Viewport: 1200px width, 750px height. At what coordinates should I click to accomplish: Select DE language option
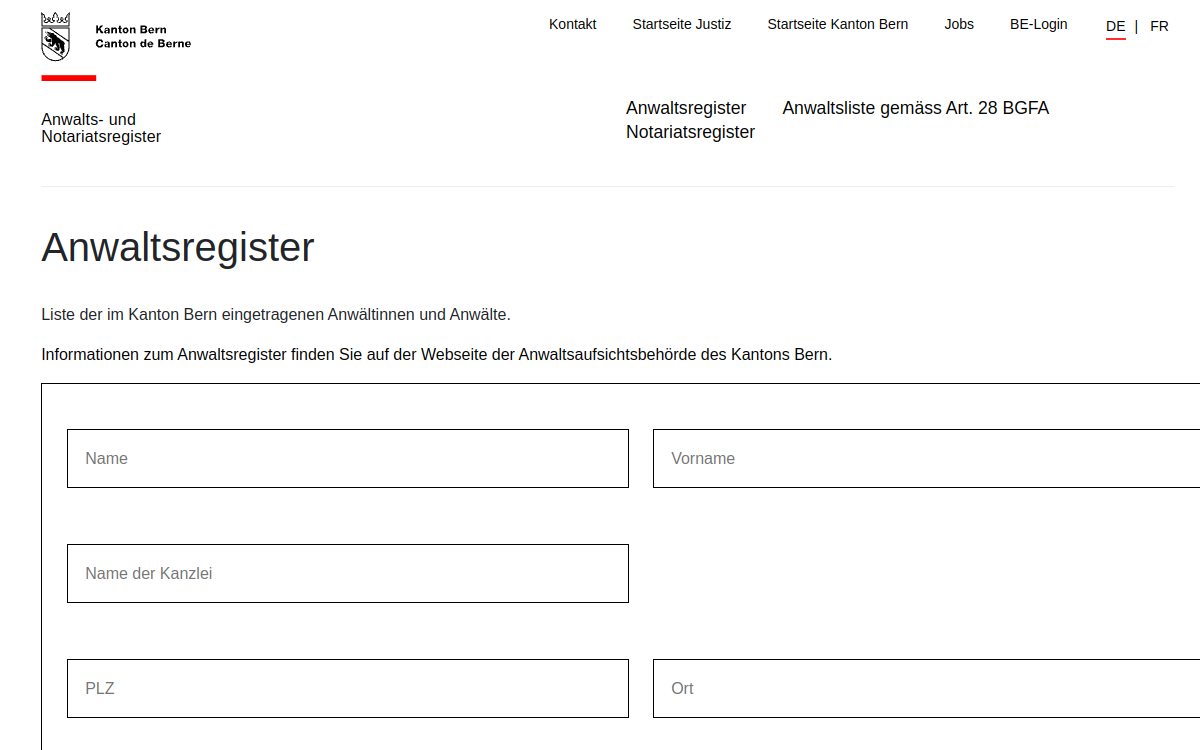(x=1116, y=27)
